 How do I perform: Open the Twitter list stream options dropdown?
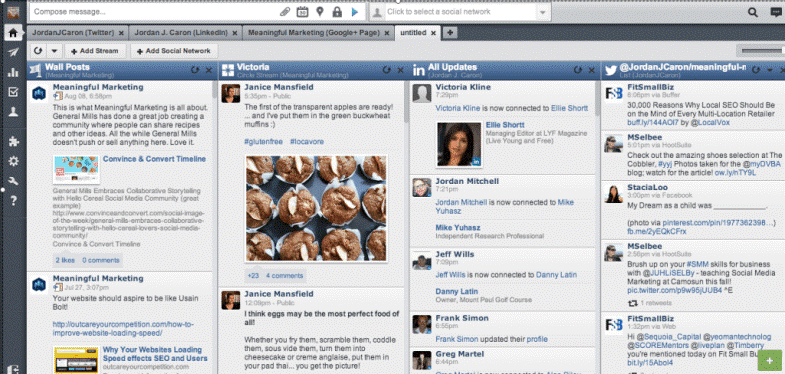tap(770, 70)
